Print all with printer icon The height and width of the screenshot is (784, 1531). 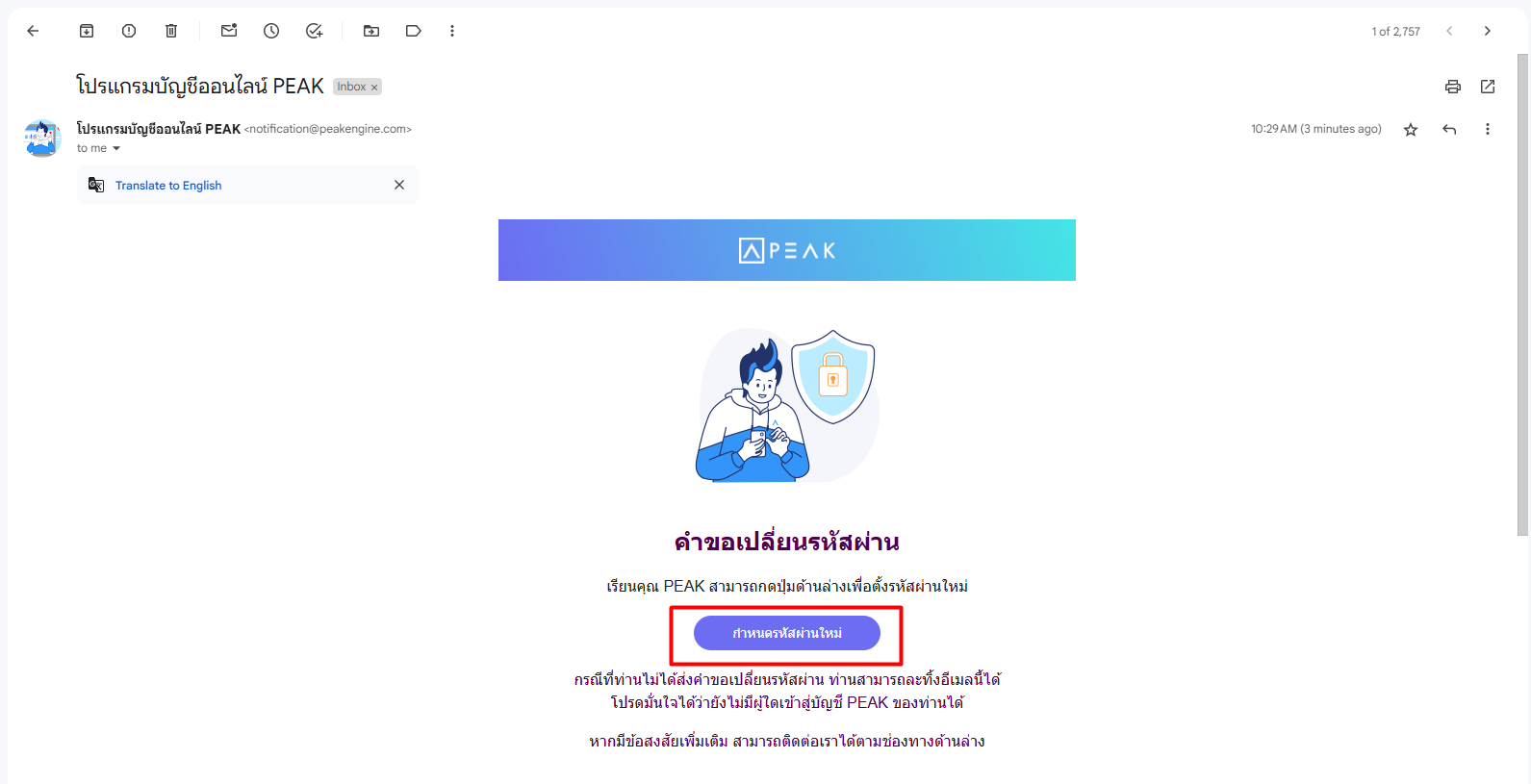(x=1453, y=87)
